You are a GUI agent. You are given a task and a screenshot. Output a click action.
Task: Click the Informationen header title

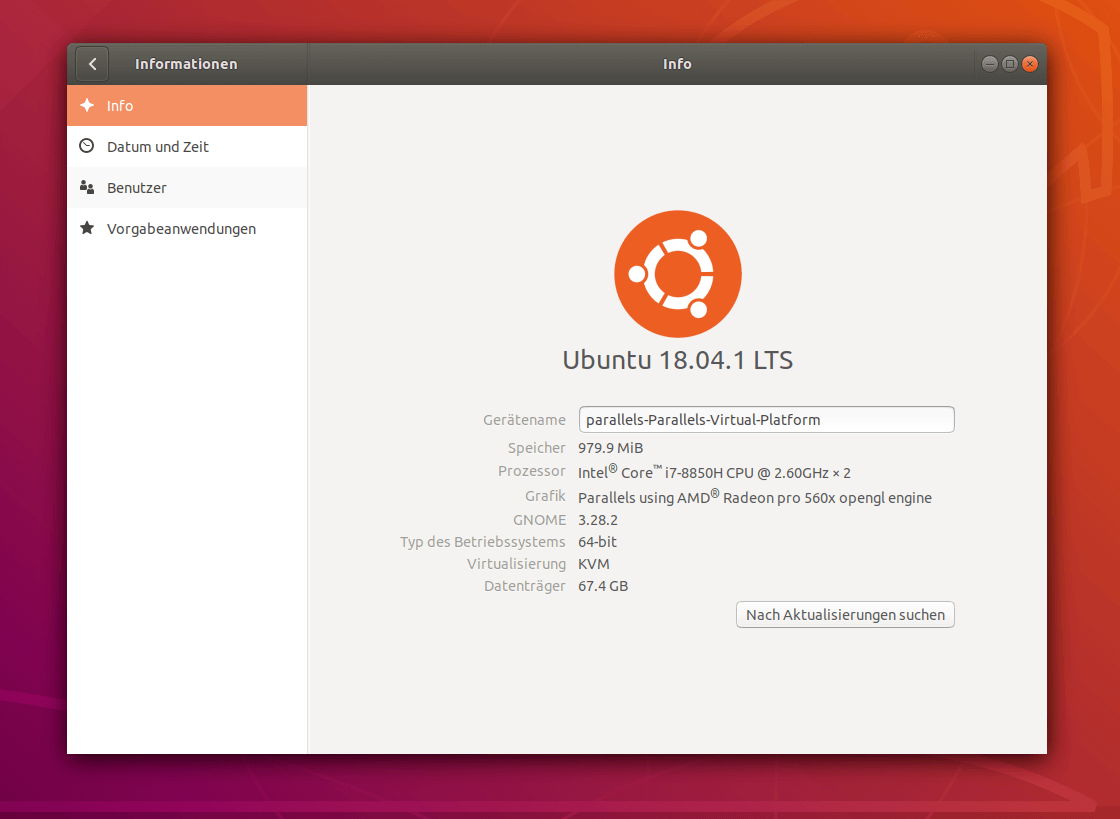pos(186,64)
